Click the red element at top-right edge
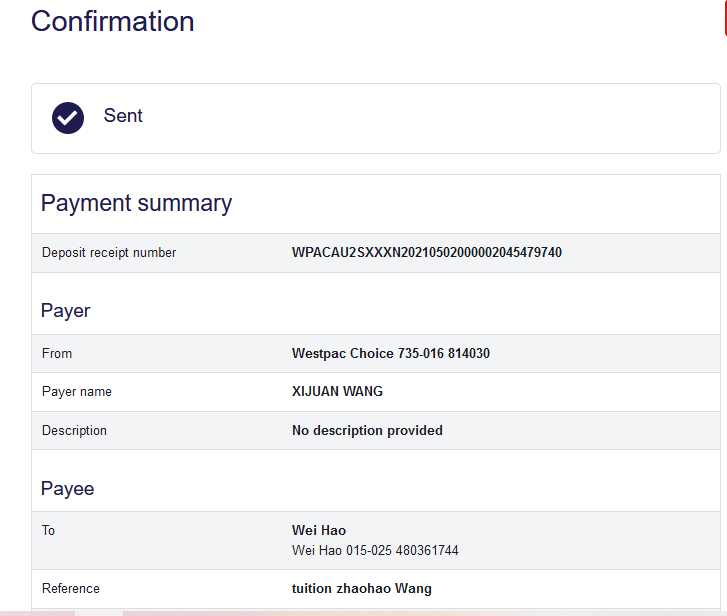The image size is (727, 616). (724, 20)
